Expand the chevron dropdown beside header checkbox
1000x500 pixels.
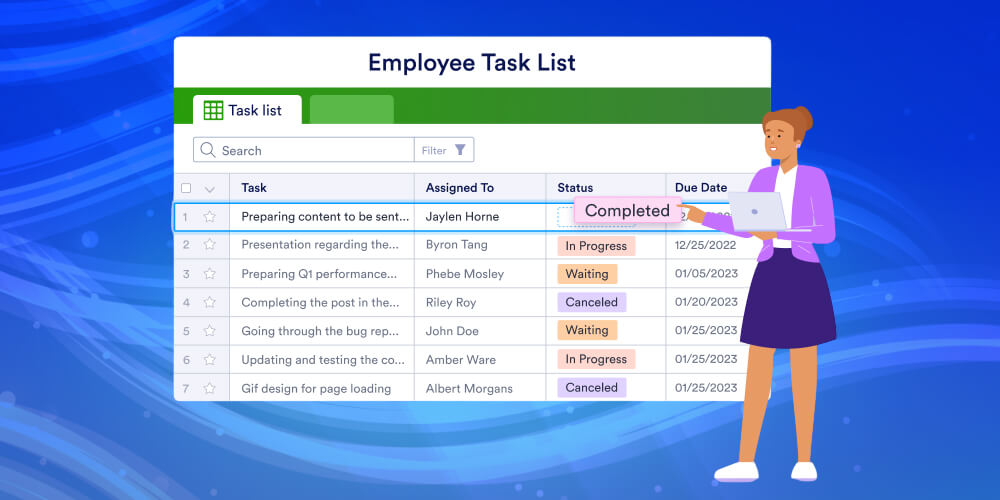210,188
